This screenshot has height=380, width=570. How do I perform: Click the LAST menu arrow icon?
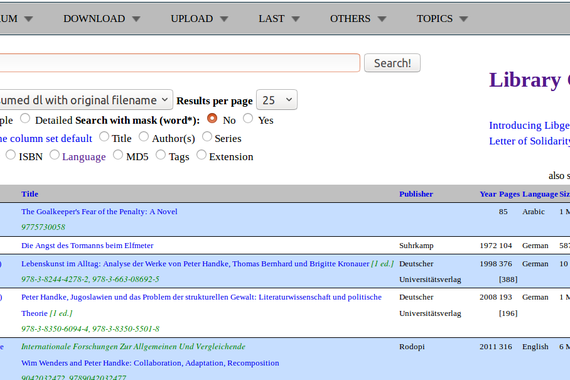[296, 19]
